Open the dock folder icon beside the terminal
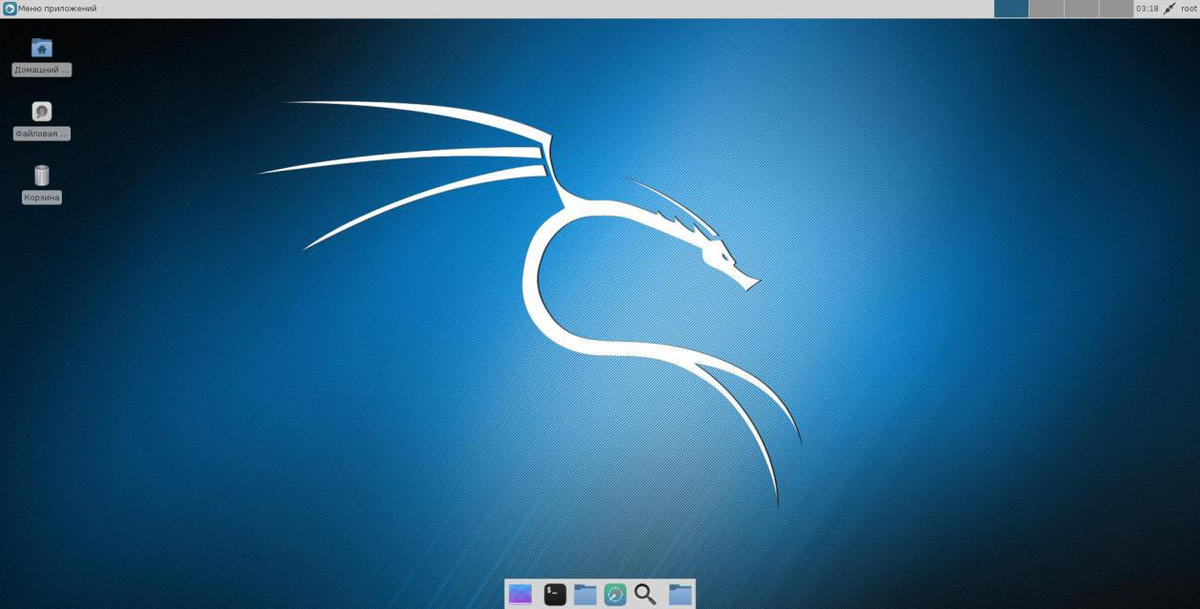The image size is (1200, 609). pos(585,594)
